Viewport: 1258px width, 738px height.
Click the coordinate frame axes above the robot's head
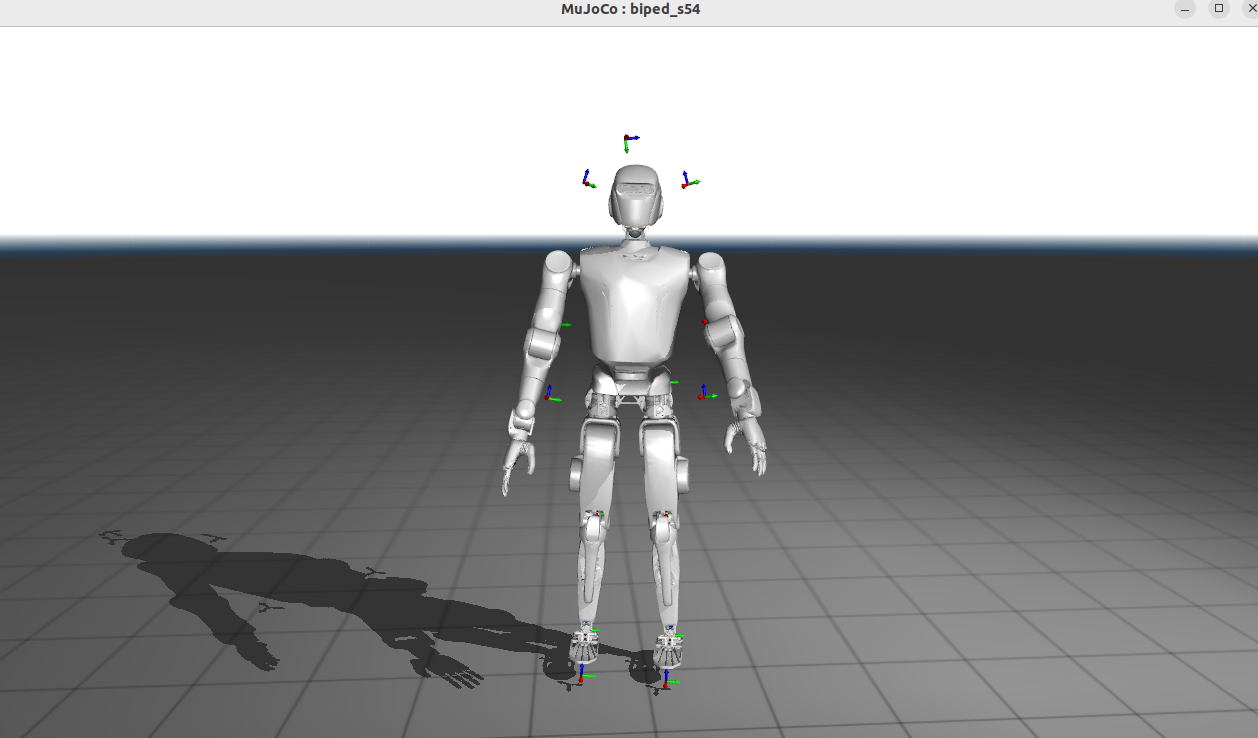coord(627,140)
